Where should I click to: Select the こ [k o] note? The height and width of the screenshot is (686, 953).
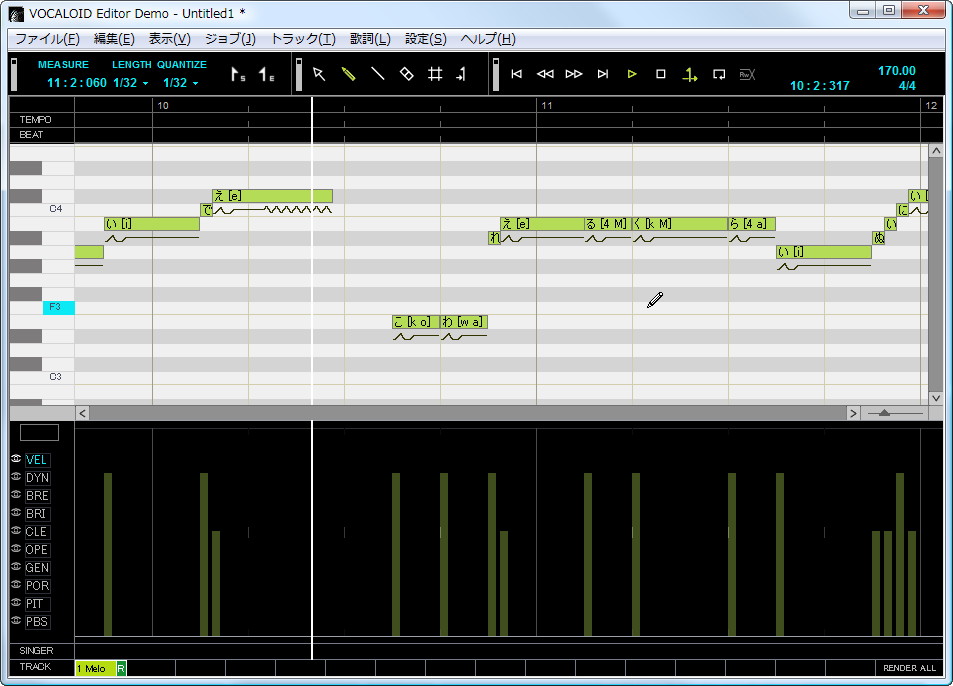click(416, 322)
